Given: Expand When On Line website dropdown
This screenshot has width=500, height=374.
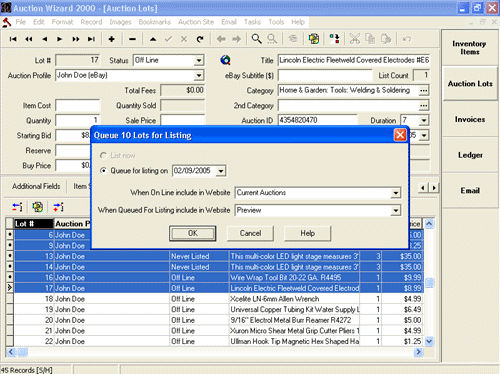Looking at the screenshot, I should (x=396, y=193).
